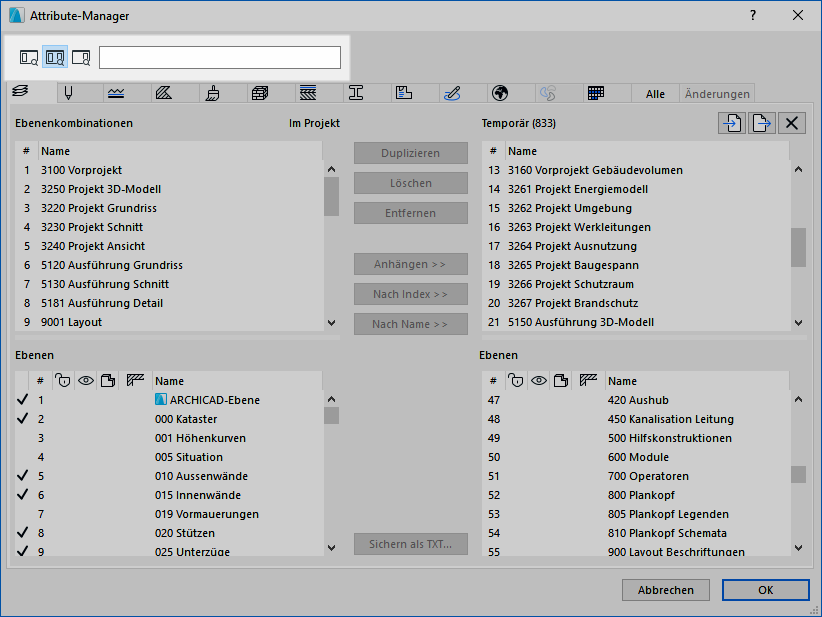Viewport: 822px width, 617px height.
Task: Open the Line Types tab icon
Action: 117,93
